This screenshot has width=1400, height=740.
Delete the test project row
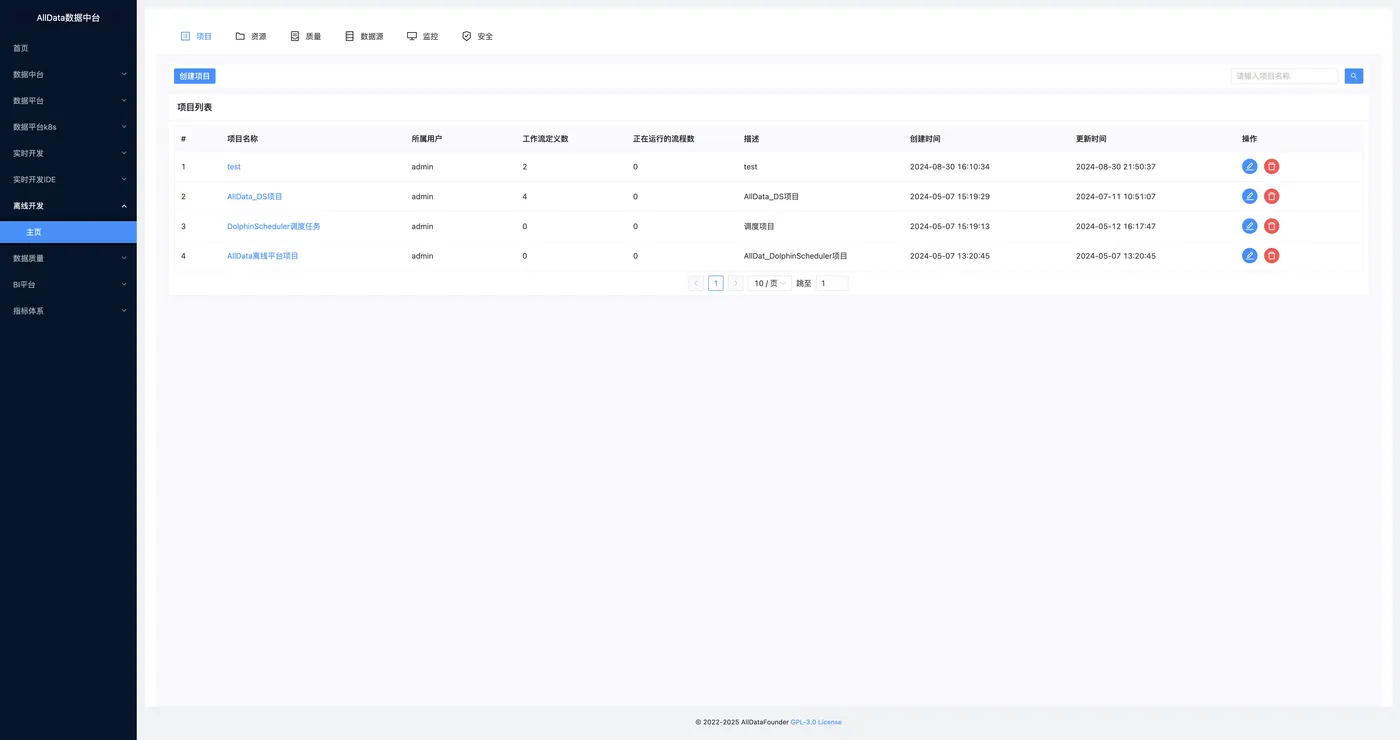1271,167
